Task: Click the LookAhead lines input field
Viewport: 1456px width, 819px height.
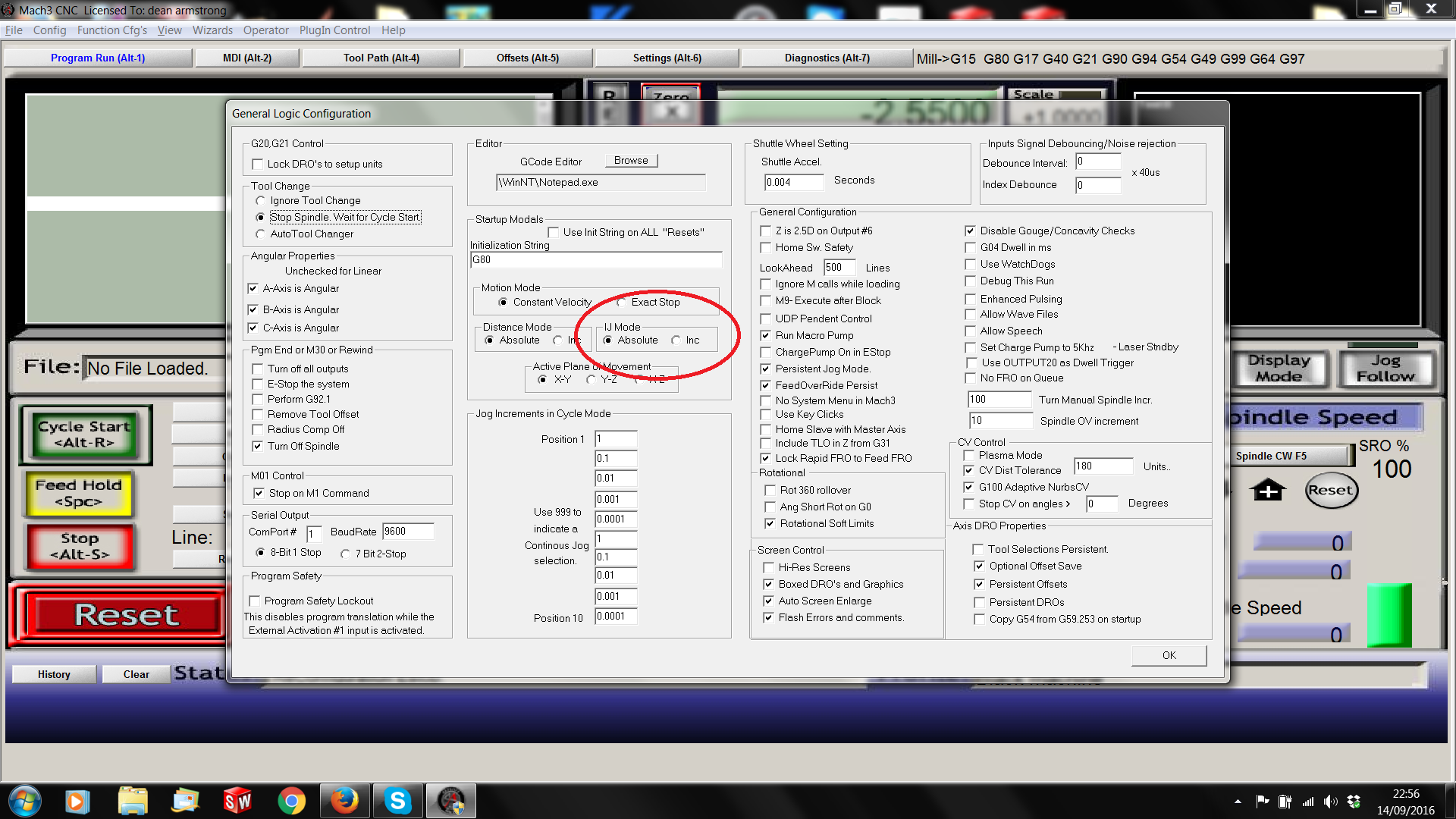Action: (x=839, y=268)
